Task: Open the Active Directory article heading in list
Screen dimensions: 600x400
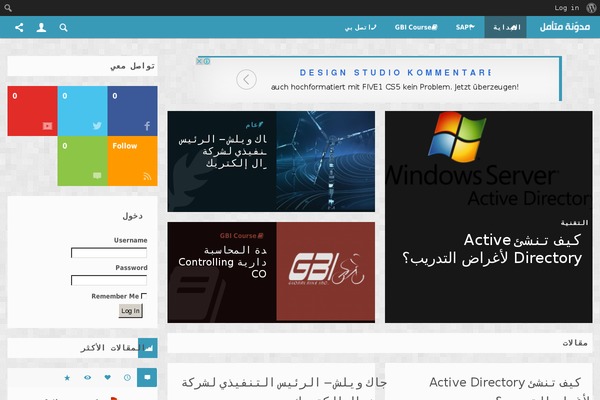Action: point(505,387)
